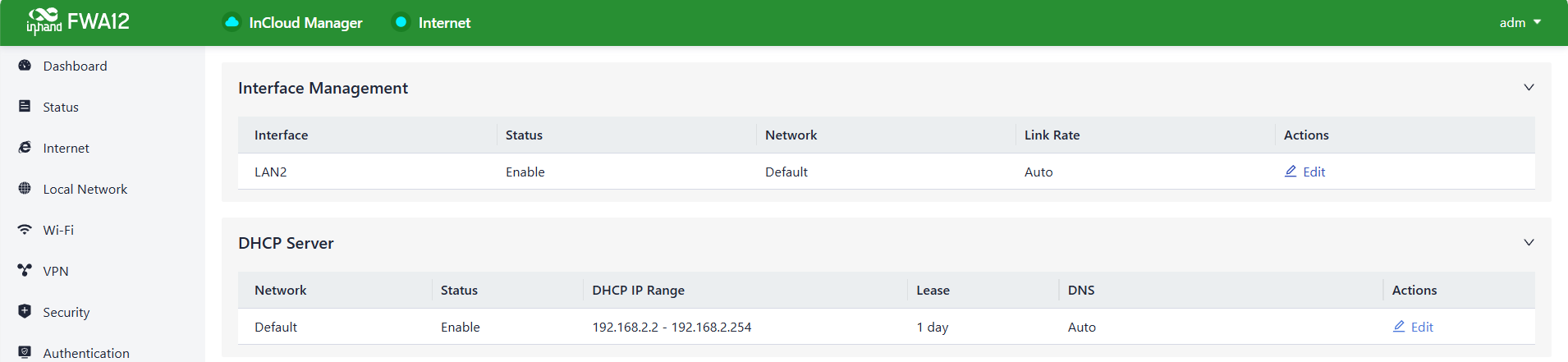
Task: Collapse the Interface Management section
Action: (1529, 88)
